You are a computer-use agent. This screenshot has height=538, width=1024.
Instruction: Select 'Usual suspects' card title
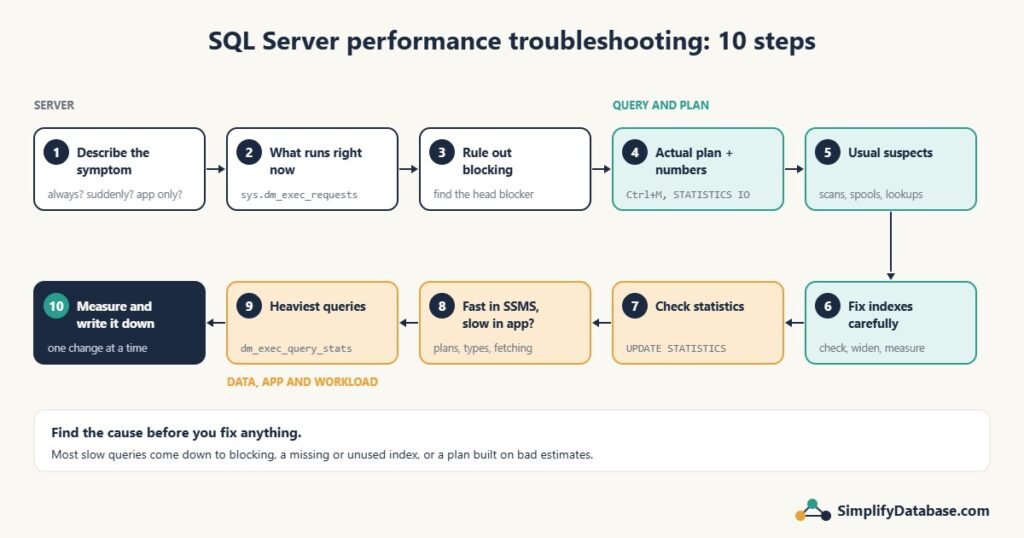(x=890, y=153)
